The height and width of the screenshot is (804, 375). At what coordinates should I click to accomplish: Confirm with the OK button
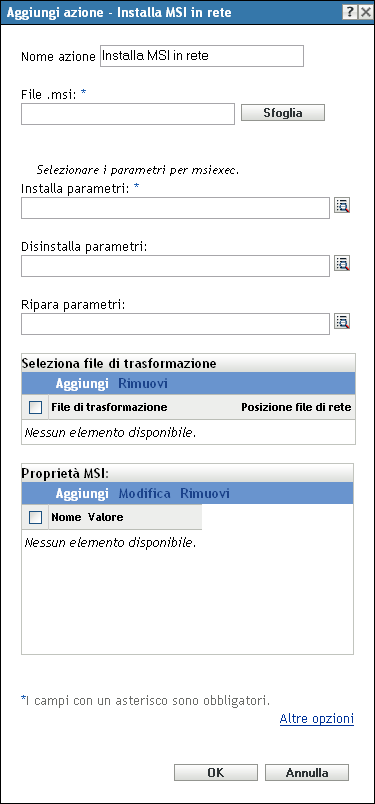click(x=215, y=773)
